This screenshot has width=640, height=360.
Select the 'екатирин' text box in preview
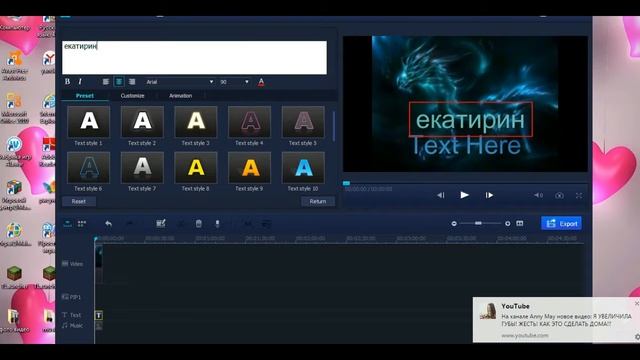point(471,119)
